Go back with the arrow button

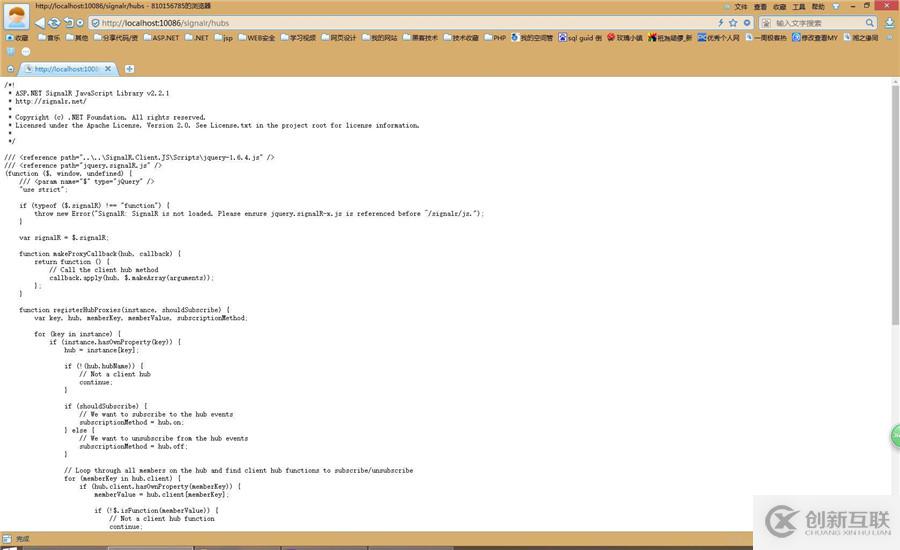tap(39, 23)
